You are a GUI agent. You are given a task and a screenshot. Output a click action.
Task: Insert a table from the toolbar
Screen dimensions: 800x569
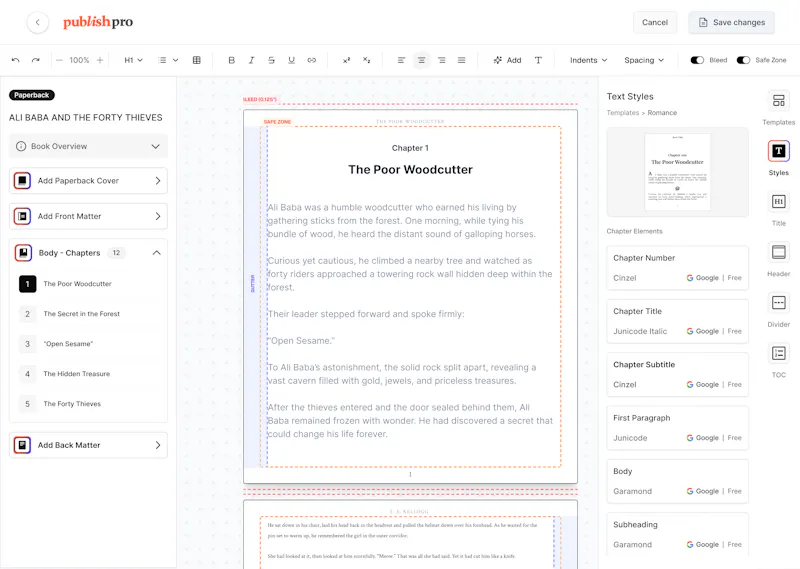point(196,60)
